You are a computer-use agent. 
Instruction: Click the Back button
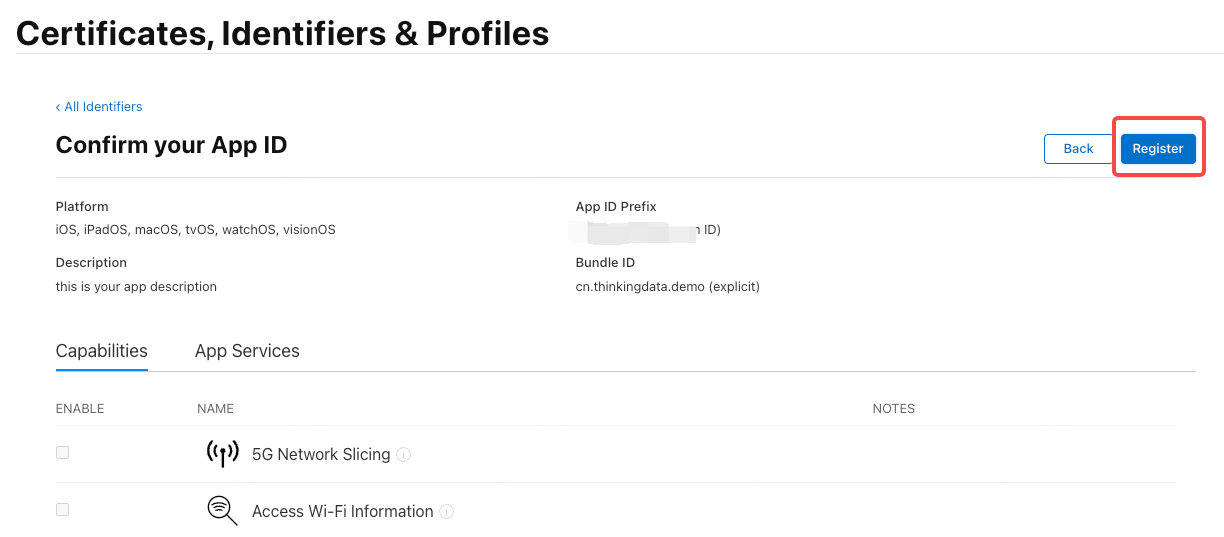coord(1078,149)
